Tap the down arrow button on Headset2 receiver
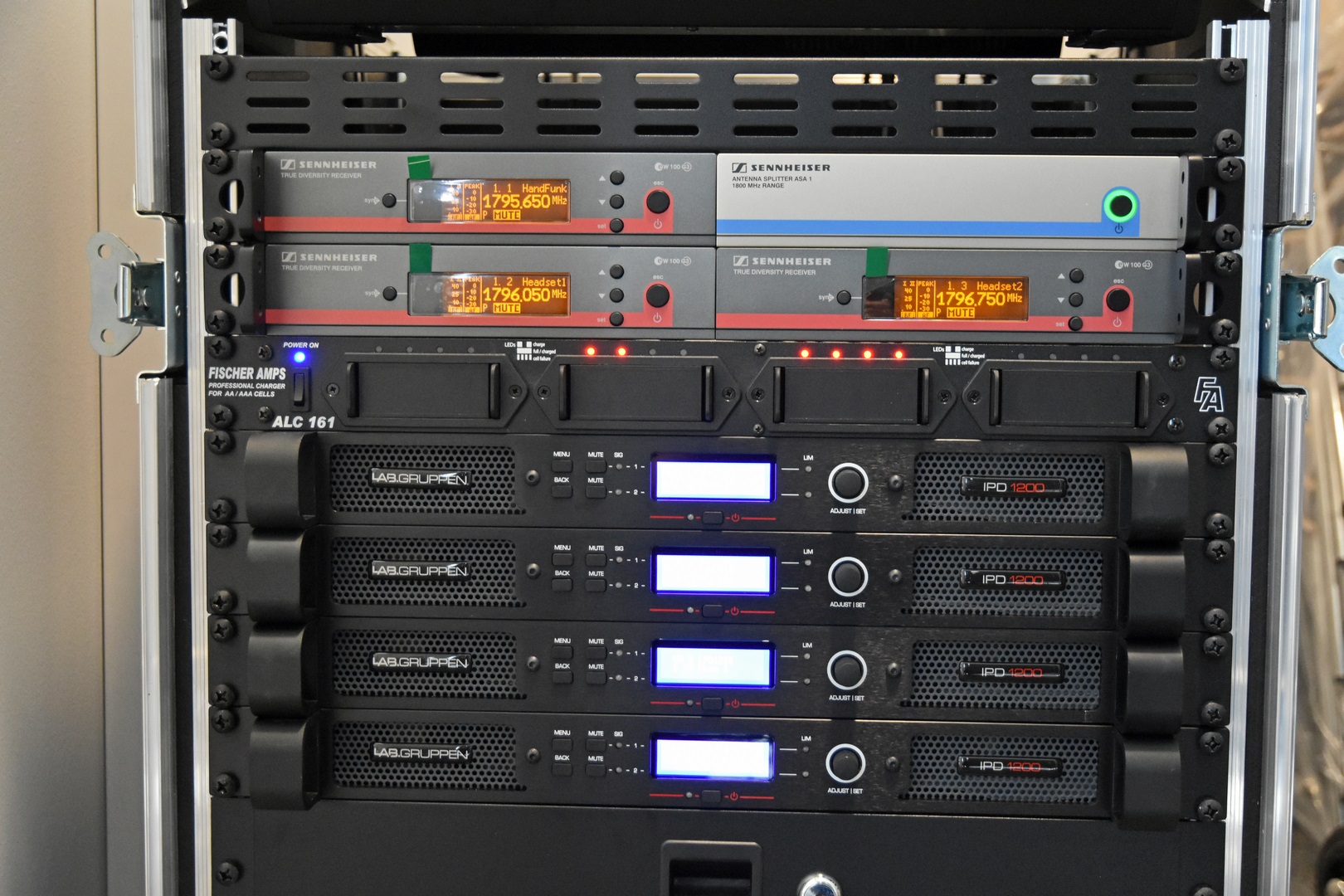Image resolution: width=1344 pixels, height=896 pixels. pyautogui.click(x=1076, y=299)
